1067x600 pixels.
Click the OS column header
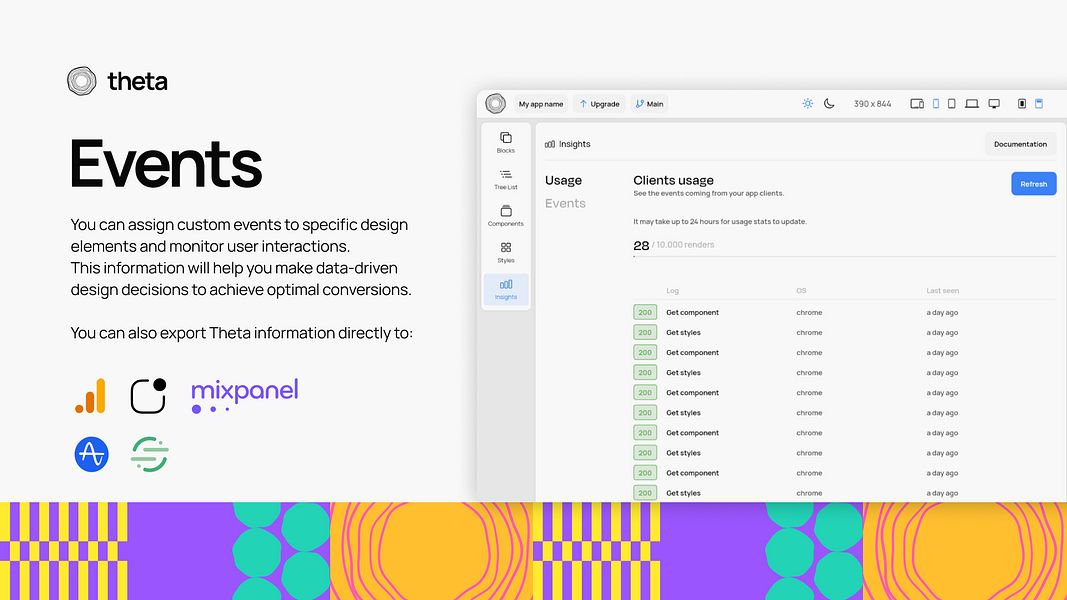tap(801, 290)
